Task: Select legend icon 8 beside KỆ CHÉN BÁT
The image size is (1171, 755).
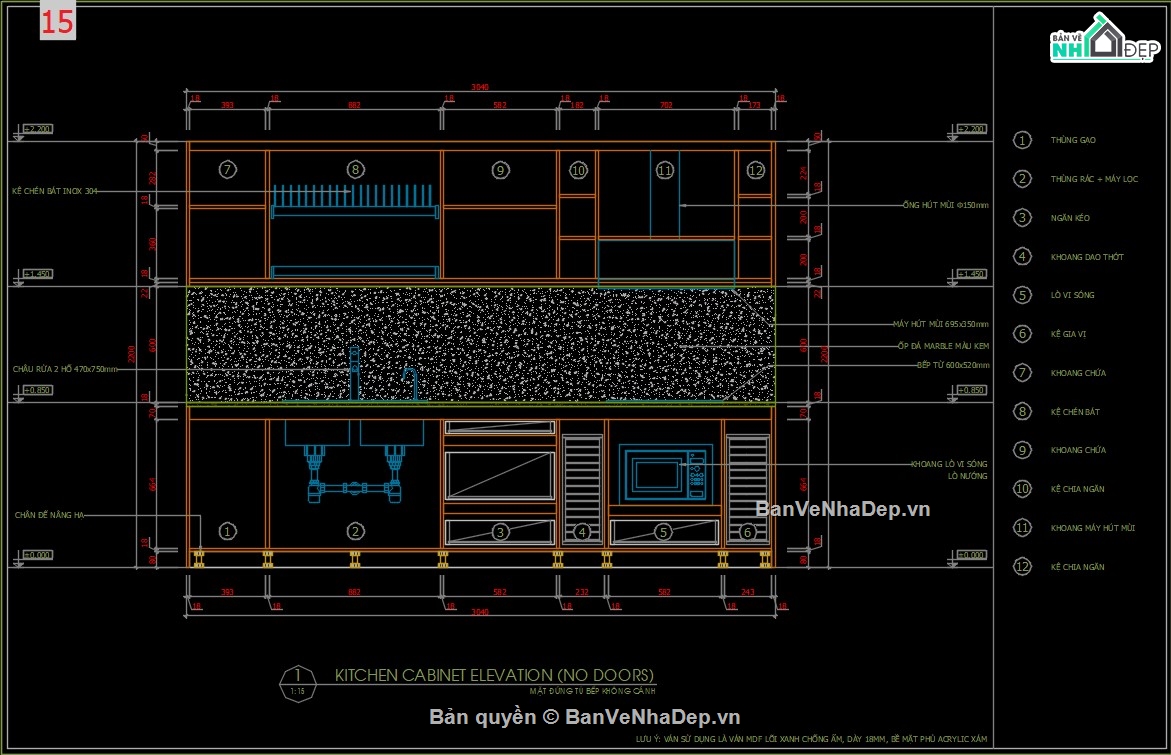Action: pyautogui.click(x=1022, y=411)
